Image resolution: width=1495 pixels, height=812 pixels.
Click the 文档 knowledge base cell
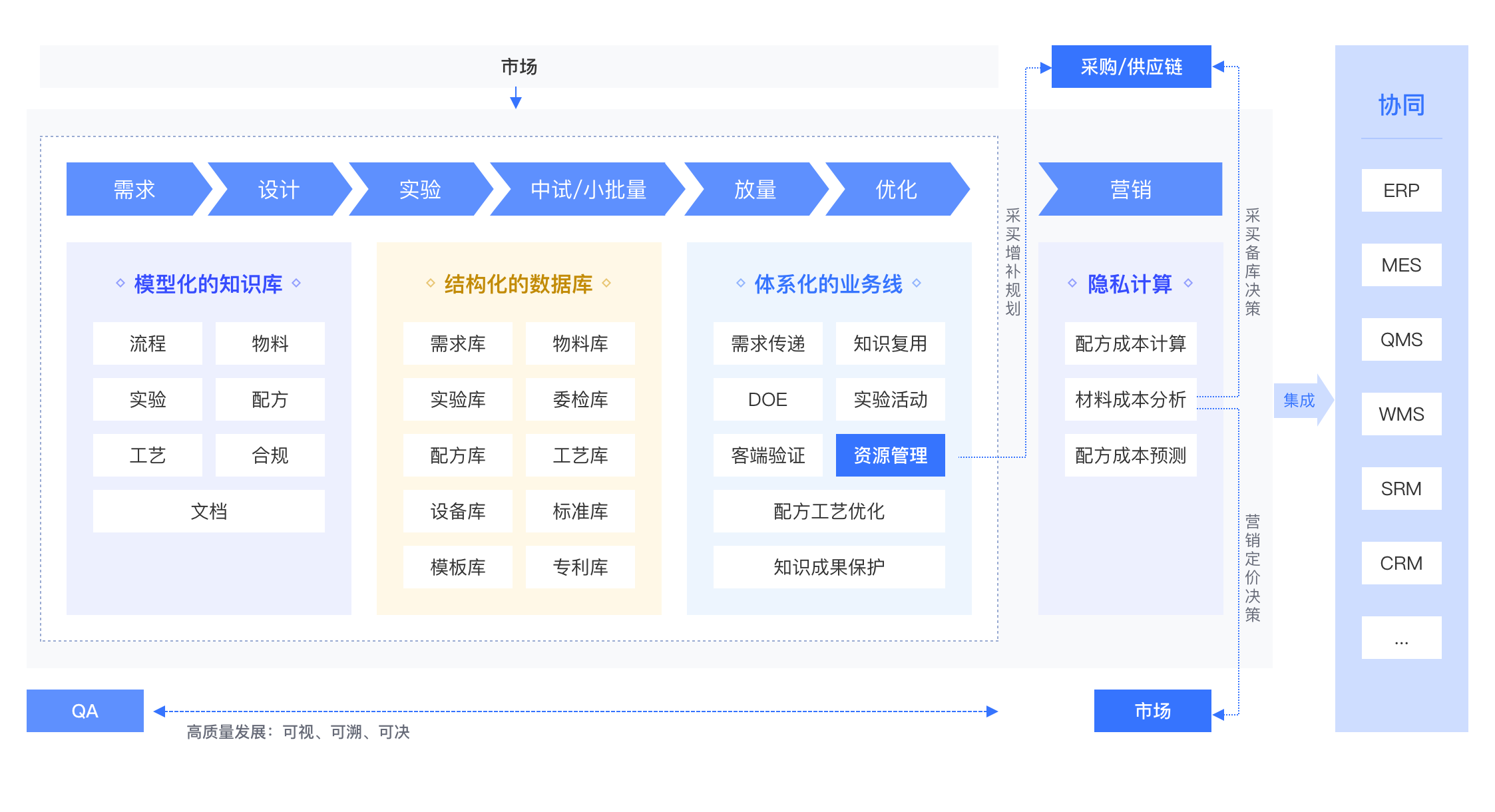click(208, 511)
